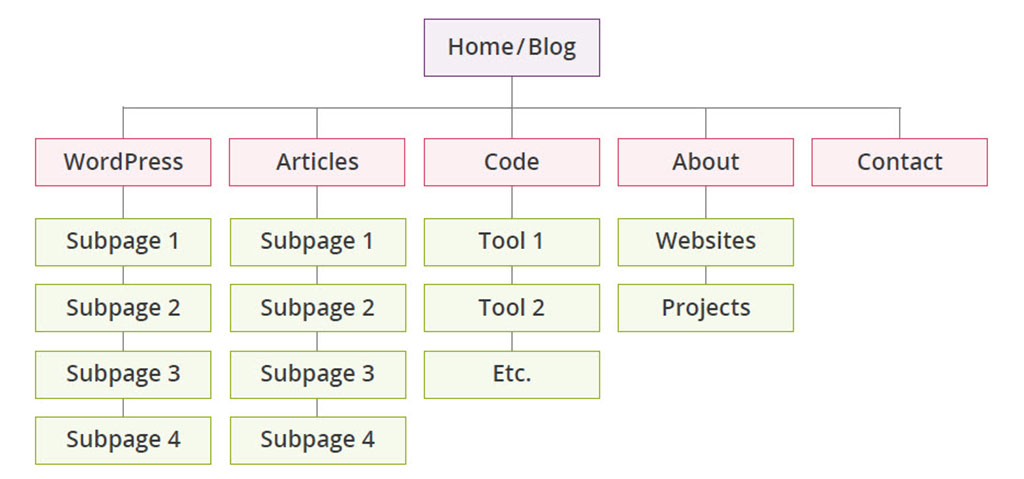Click Subpage 2 under Articles
Viewport: 1024px width, 479px height.
point(317,308)
